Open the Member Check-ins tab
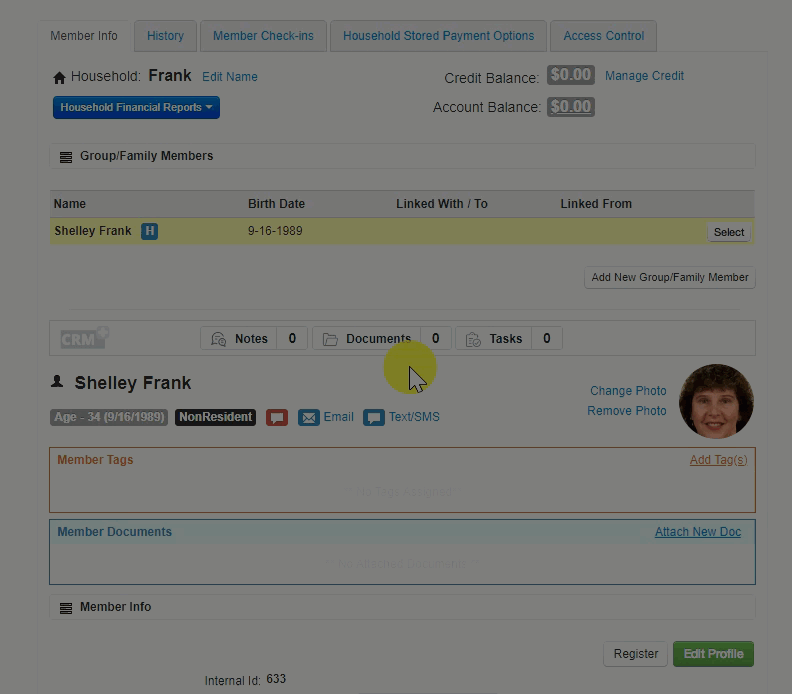Screen dimensions: 792x694 point(263,36)
